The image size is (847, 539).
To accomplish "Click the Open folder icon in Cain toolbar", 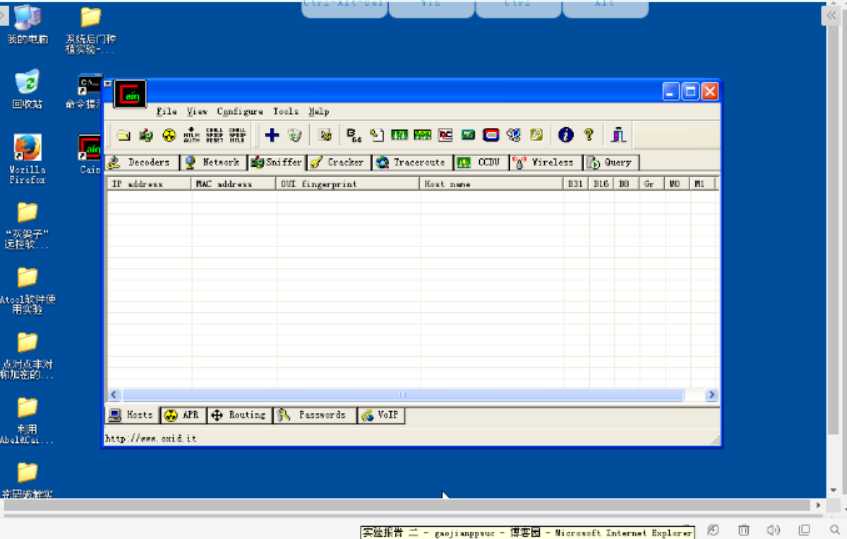I will coord(124,135).
